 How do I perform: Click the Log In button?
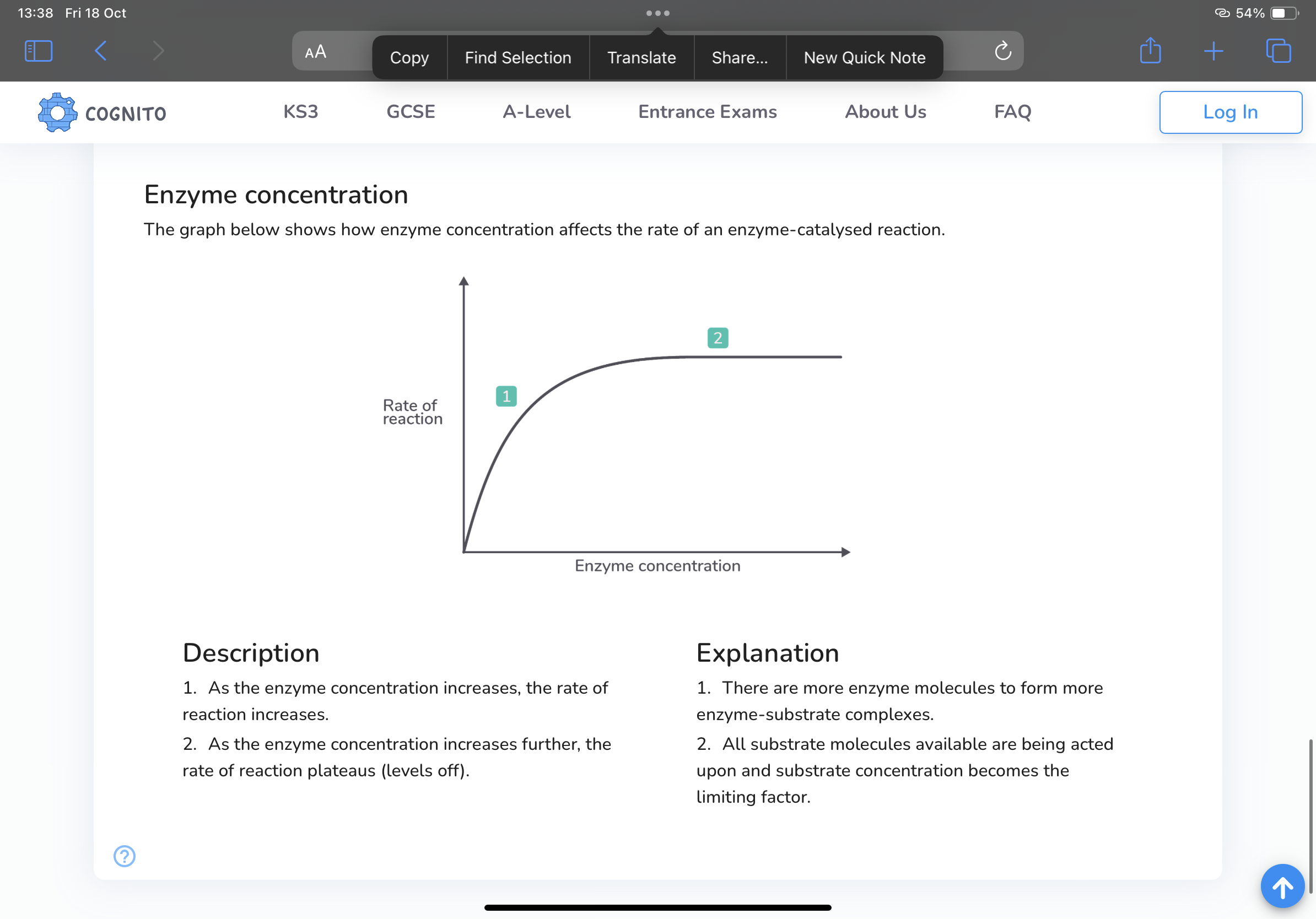1230,112
